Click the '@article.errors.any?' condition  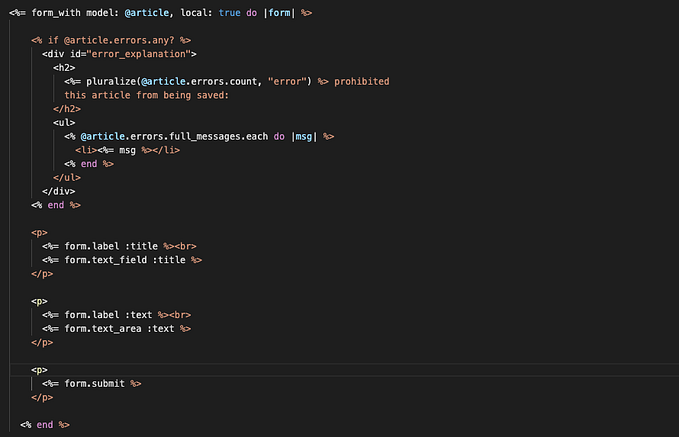(119, 40)
